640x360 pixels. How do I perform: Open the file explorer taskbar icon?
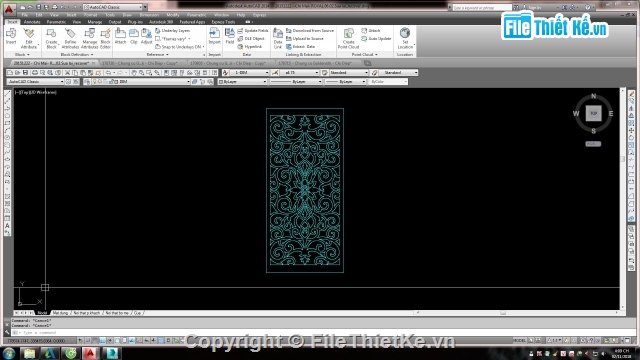pyautogui.click(x=29, y=353)
